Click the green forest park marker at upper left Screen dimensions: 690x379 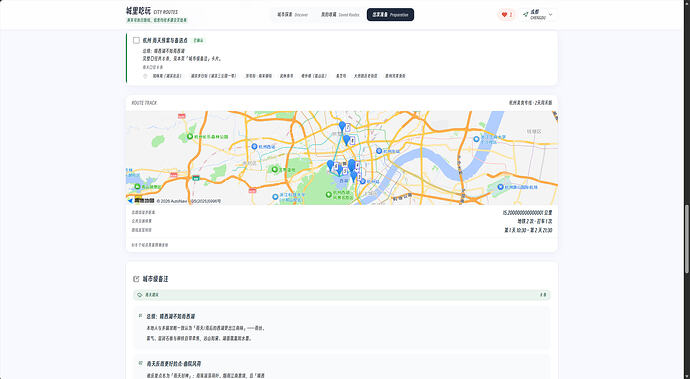point(190,136)
